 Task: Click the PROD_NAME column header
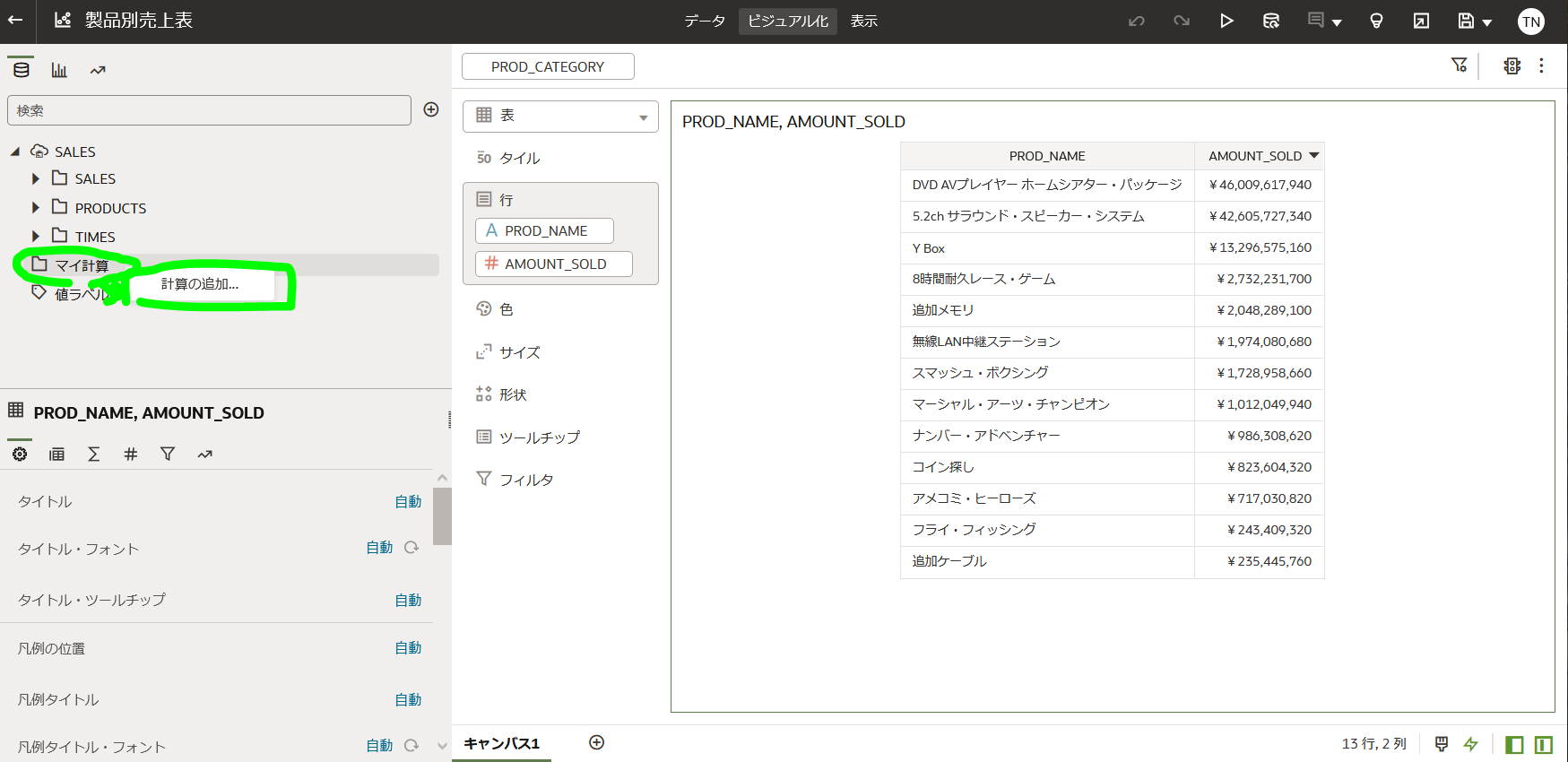click(1047, 156)
